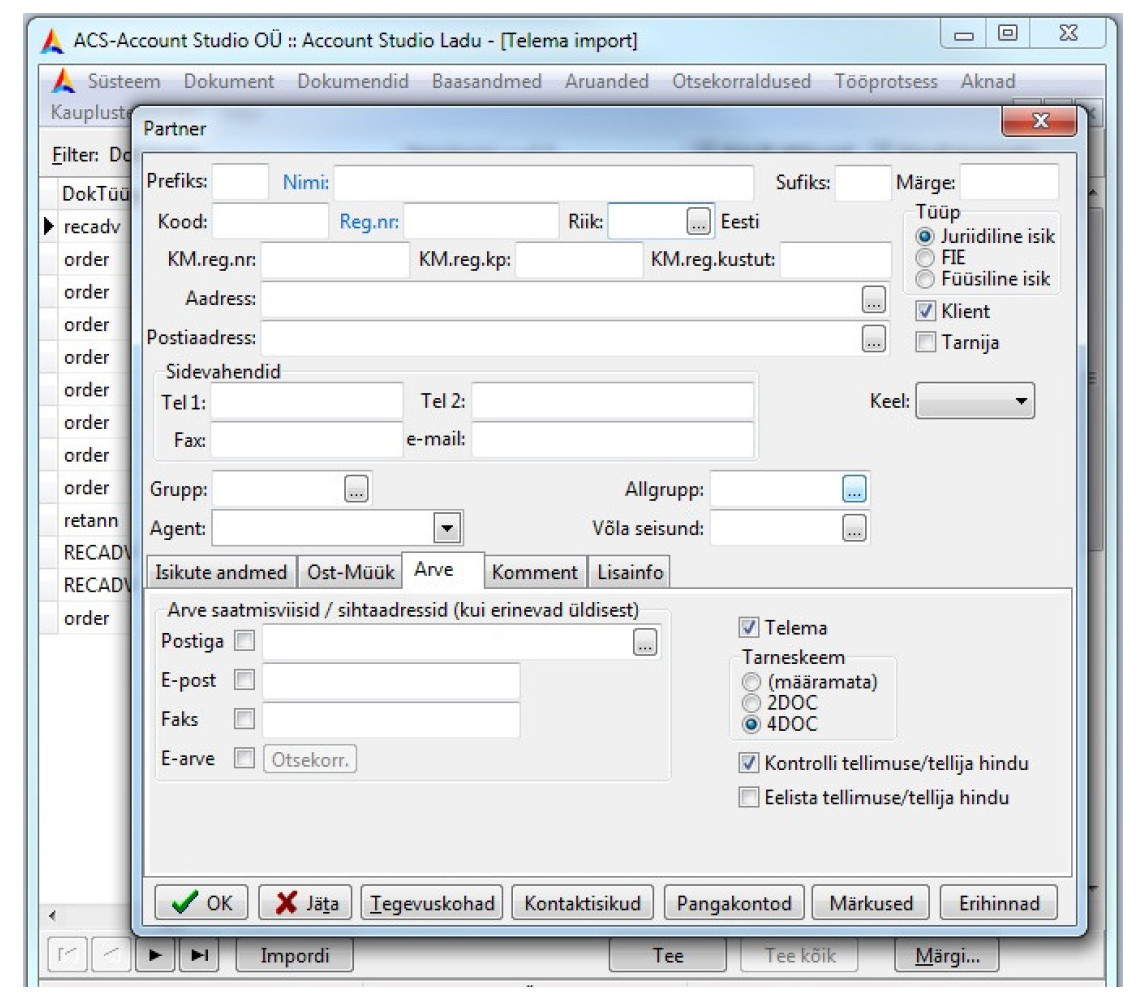This screenshot has width=1142, height=1000.
Task: Check the E-arve checkbox
Action: click(245, 758)
